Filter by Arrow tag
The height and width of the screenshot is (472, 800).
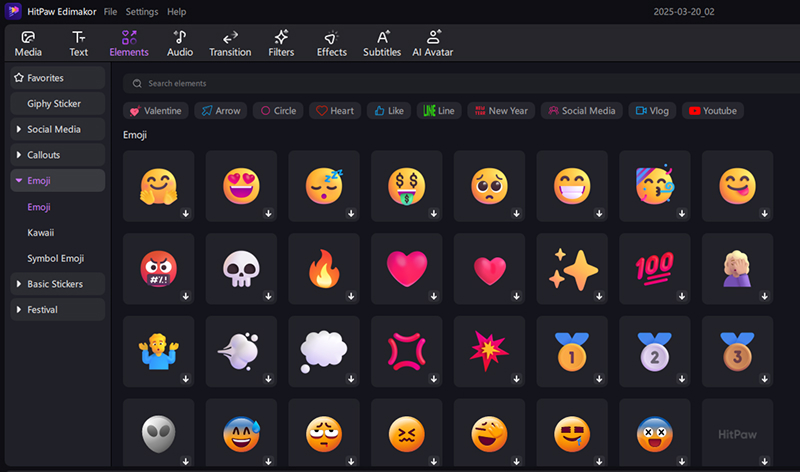point(221,111)
